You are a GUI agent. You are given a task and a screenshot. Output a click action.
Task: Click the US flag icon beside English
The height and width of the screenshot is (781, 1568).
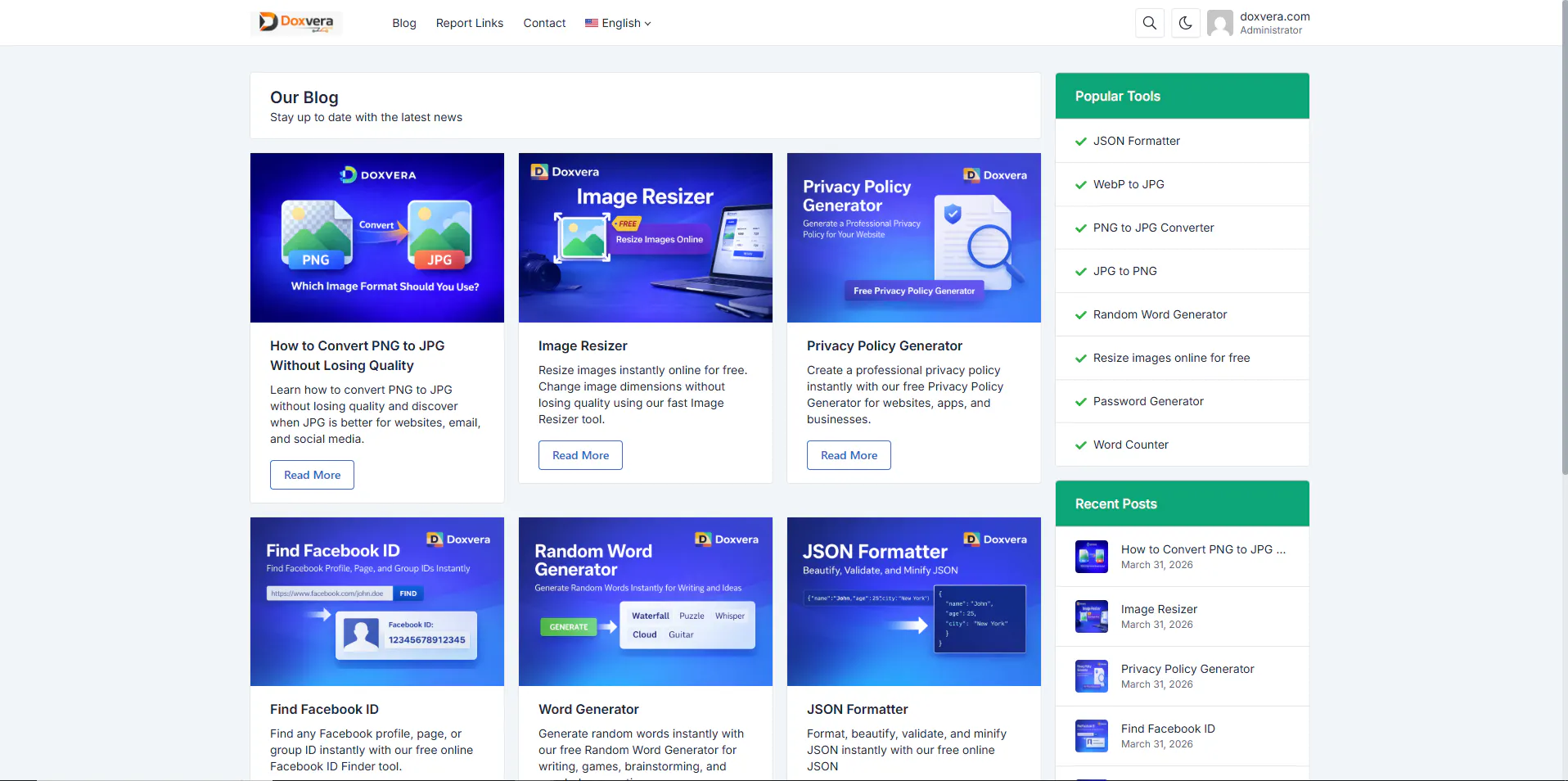[592, 23]
